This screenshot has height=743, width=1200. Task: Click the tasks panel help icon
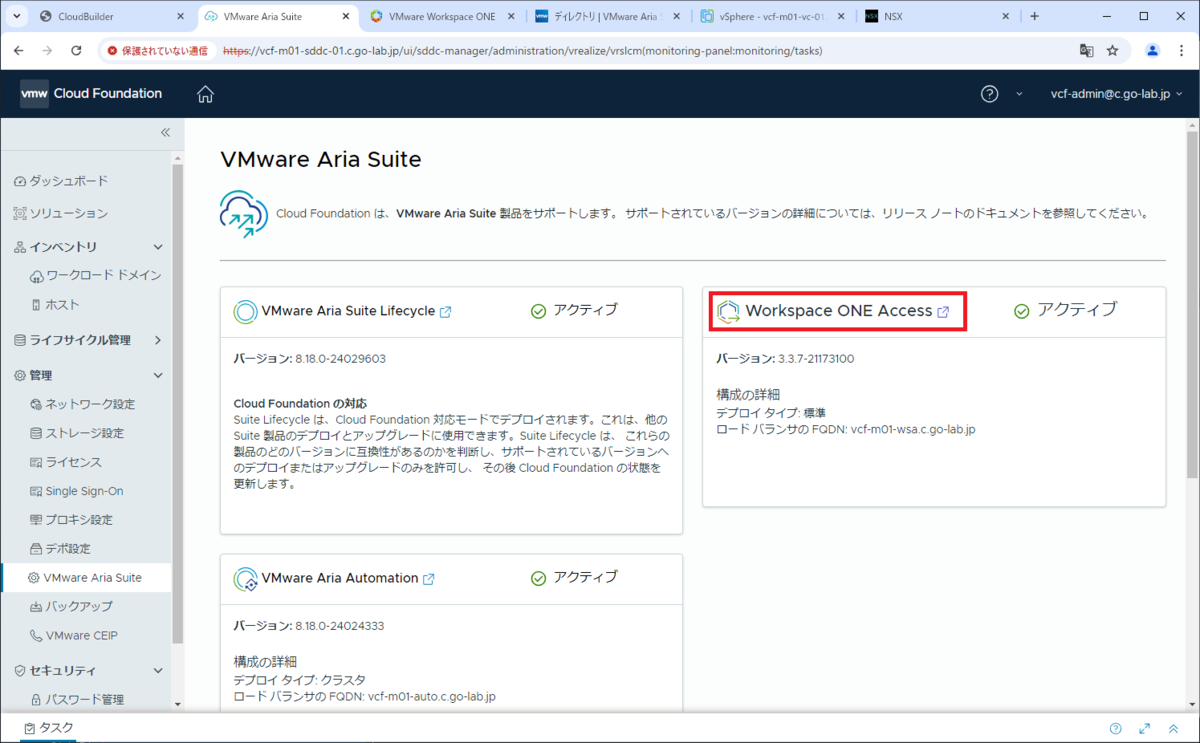click(1116, 729)
